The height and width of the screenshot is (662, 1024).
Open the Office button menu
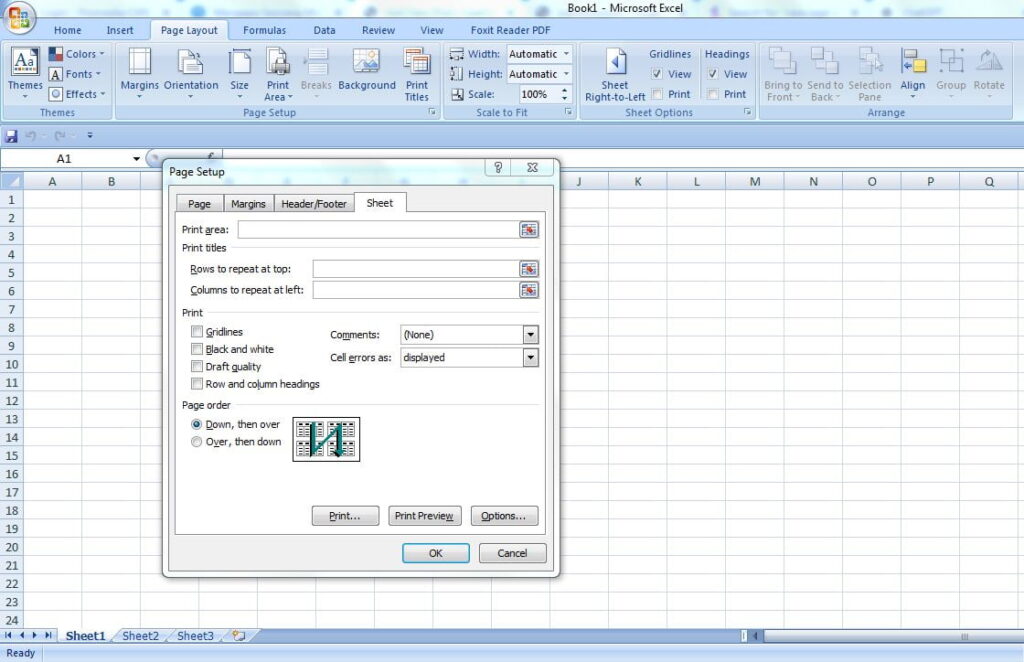coord(18,18)
